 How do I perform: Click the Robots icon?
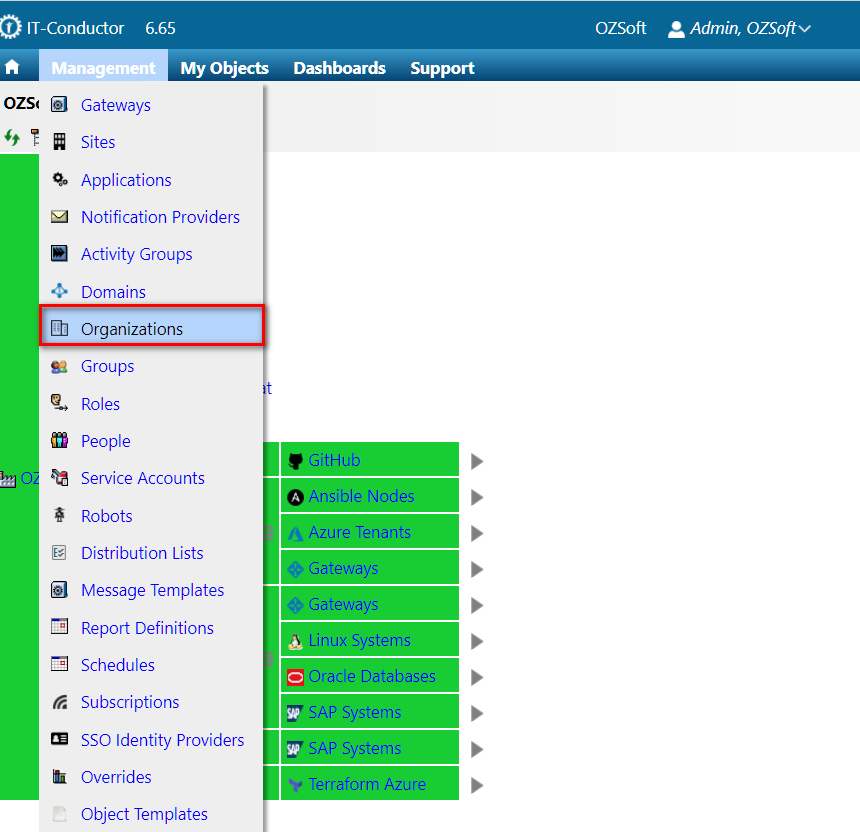pos(59,515)
